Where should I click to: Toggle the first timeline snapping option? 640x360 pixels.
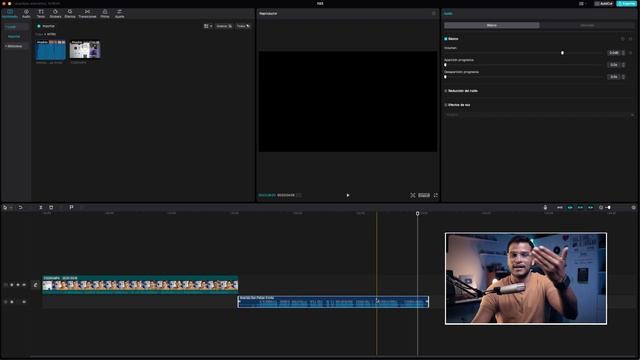pyautogui.click(x=560, y=208)
